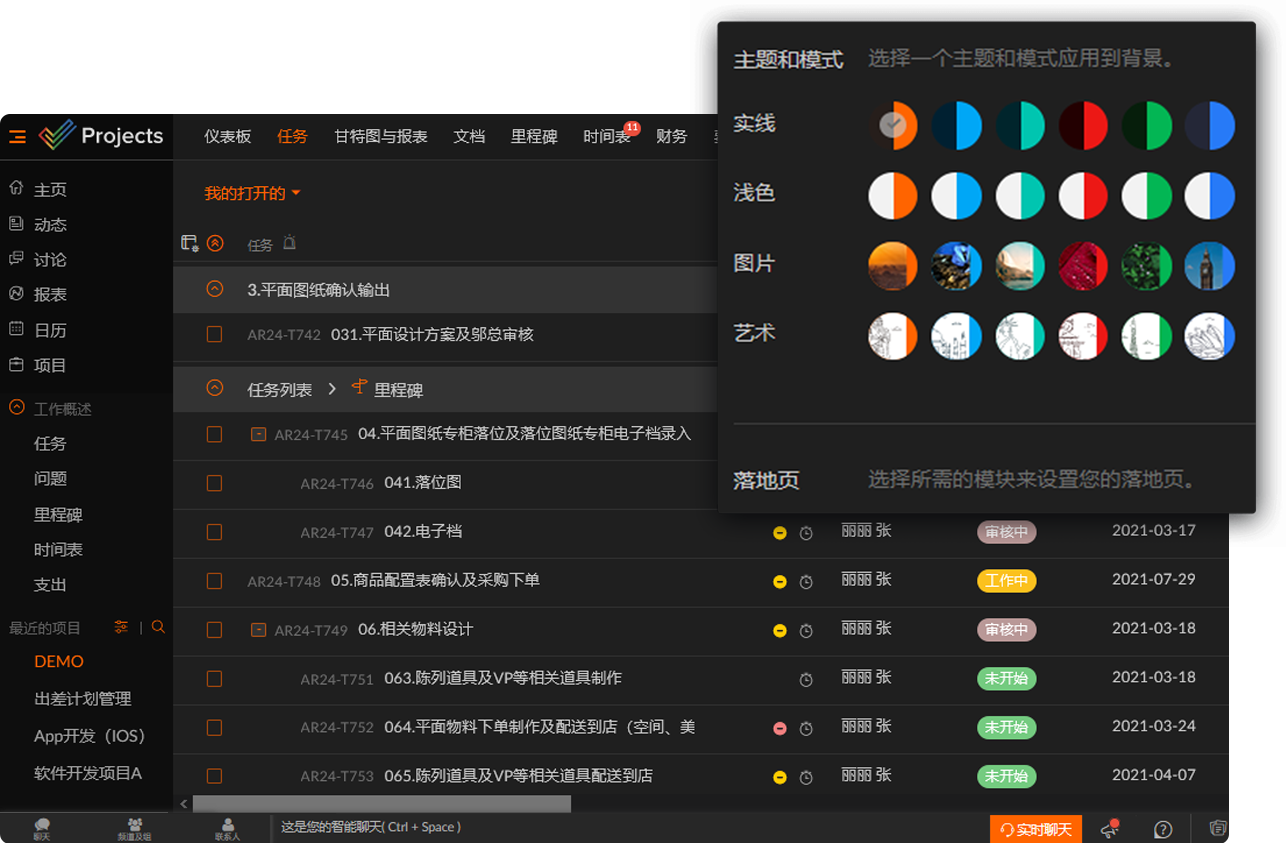Open the 我的打开的 view dropdown
The height and width of the screenshot is (843, 1286).
click(252, 193)
